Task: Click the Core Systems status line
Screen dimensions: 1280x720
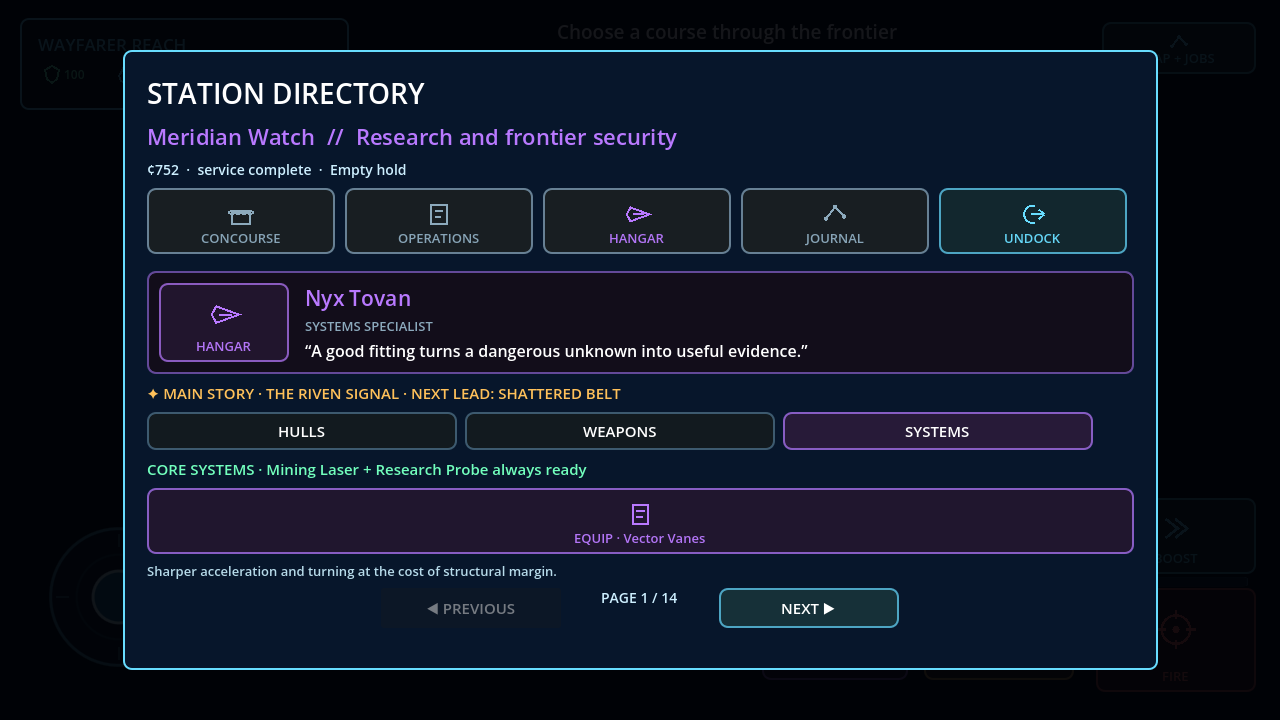Action: (367, 470)
